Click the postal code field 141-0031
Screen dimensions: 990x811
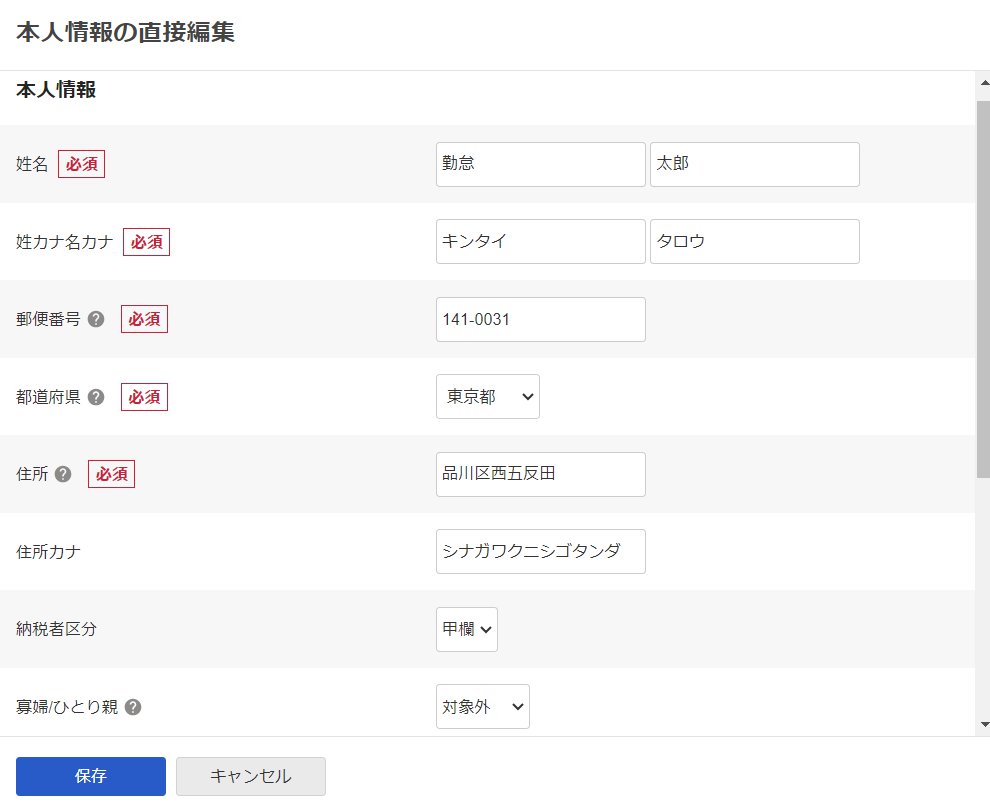pos(541,319)
